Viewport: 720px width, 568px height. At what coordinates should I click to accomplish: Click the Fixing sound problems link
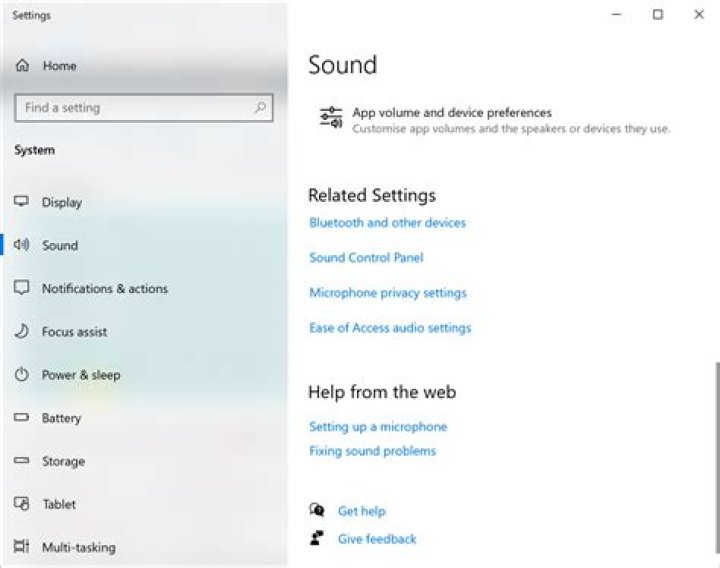click(x=372, y=451)
